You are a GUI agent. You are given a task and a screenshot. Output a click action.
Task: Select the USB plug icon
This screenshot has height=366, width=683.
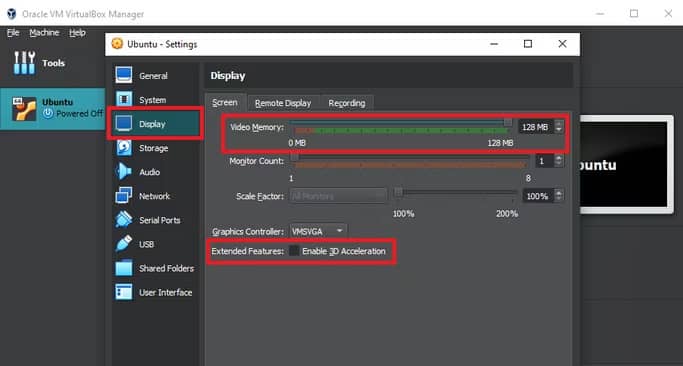[x=124, y=244]
